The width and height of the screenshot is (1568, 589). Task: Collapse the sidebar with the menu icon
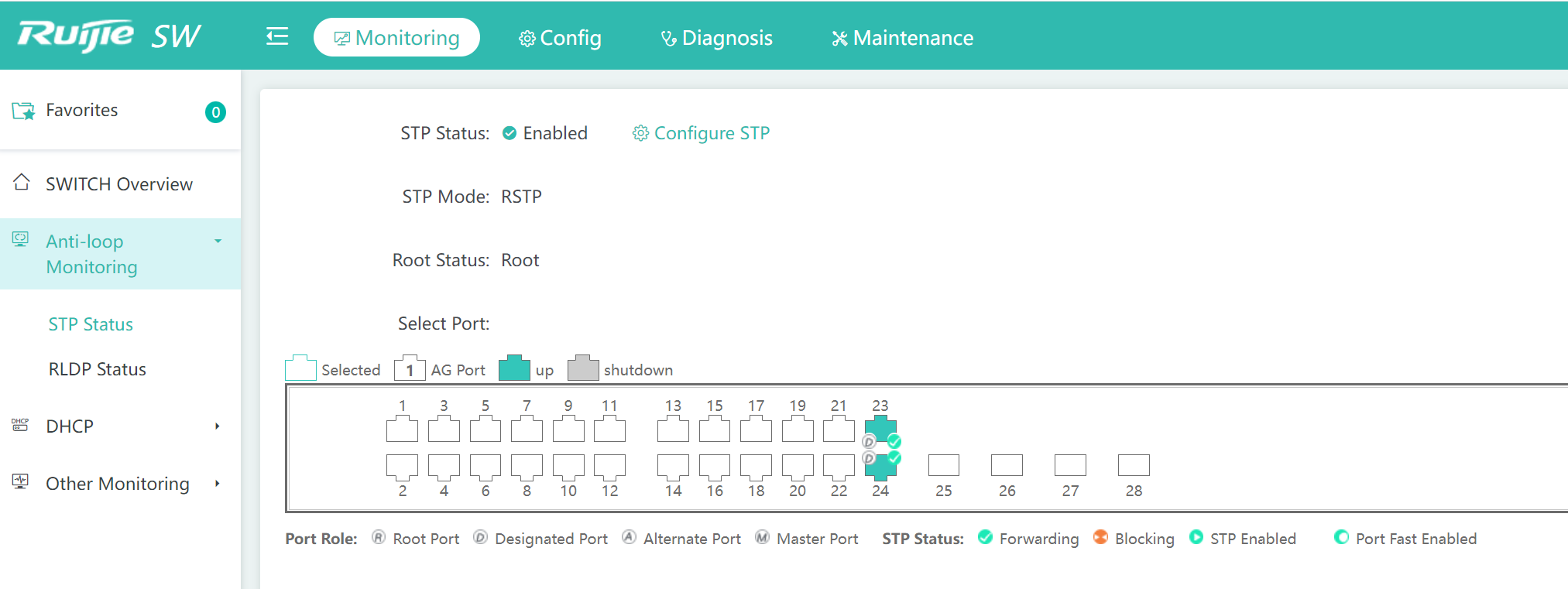point(277,36)
